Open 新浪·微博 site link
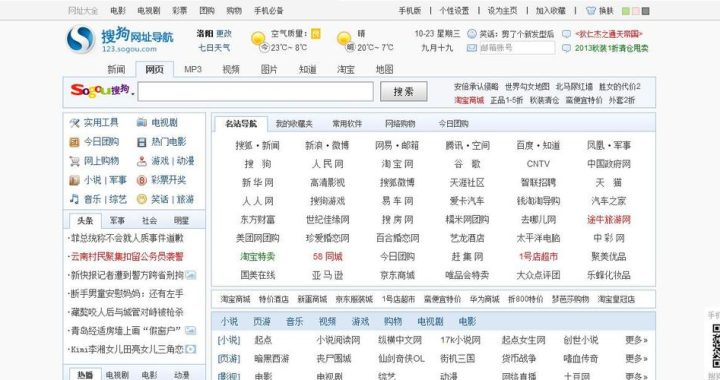The height and width of the screenshot is (380, 720). point(327,145)
